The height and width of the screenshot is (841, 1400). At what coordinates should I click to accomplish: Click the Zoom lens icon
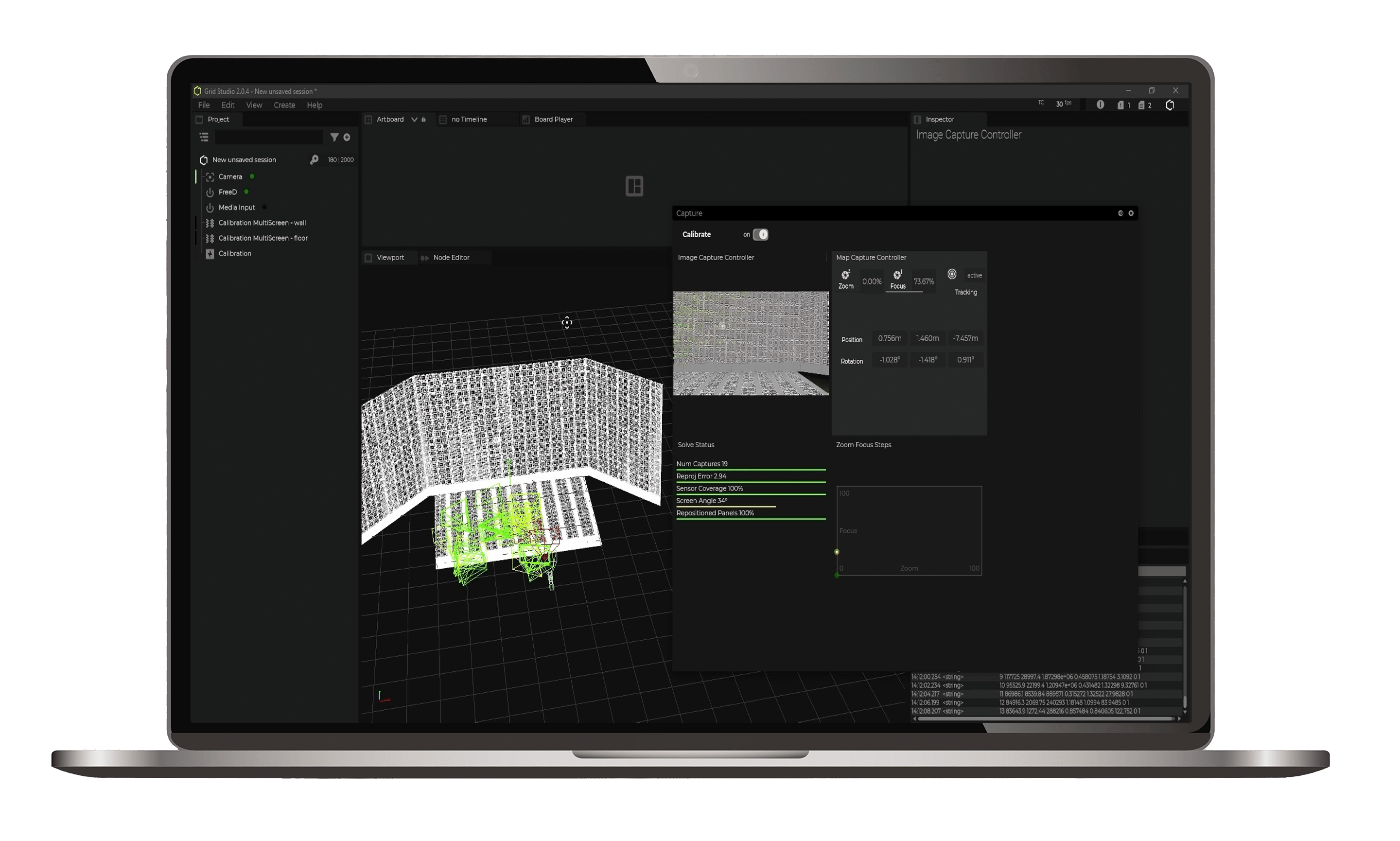click(845, 275)
